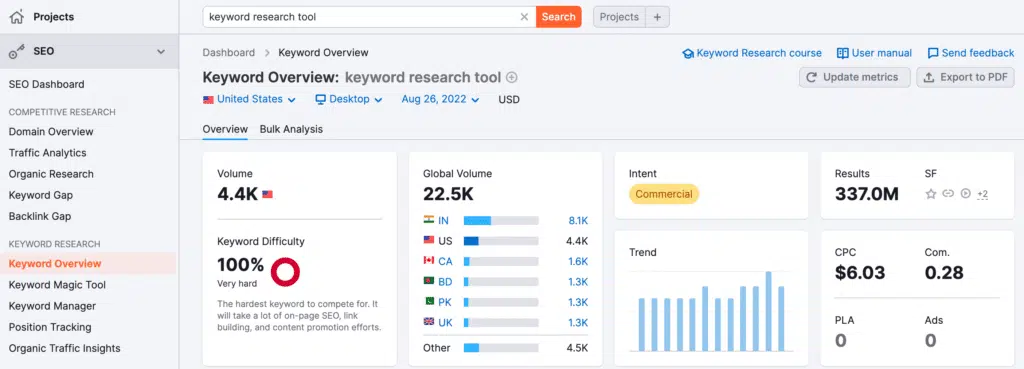
Task: Click the Send feedback chat icon
Action: tap(933, 54)
